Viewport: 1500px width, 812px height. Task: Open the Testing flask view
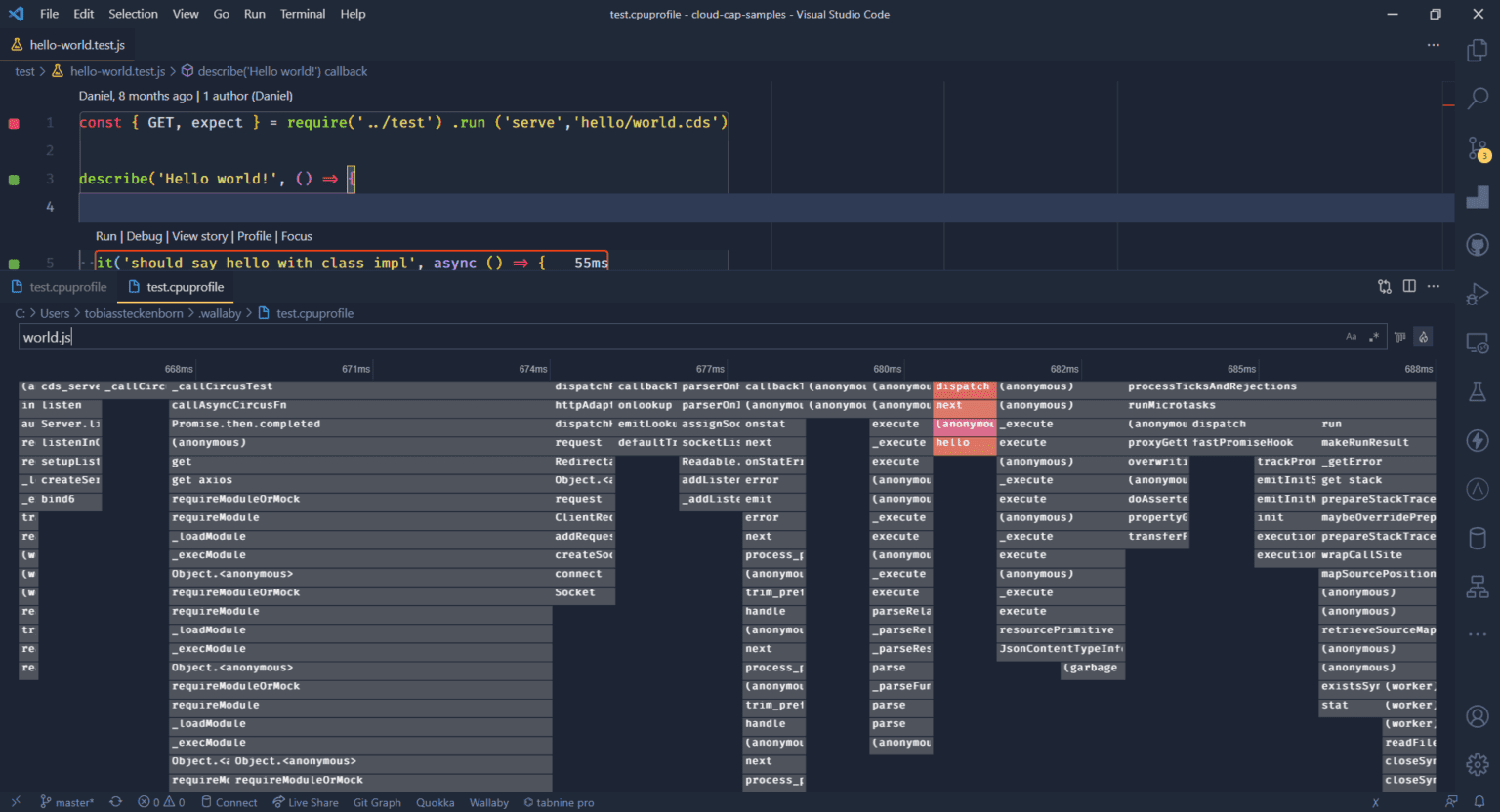click(1478, 391)
